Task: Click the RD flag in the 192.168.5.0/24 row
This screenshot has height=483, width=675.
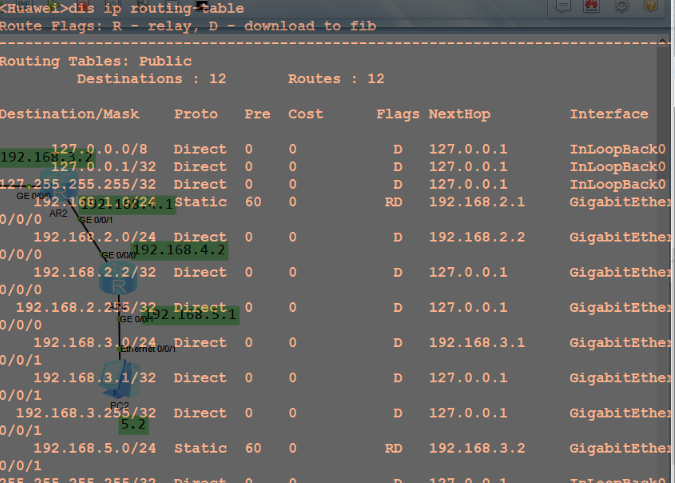Action: coord(393,449)
